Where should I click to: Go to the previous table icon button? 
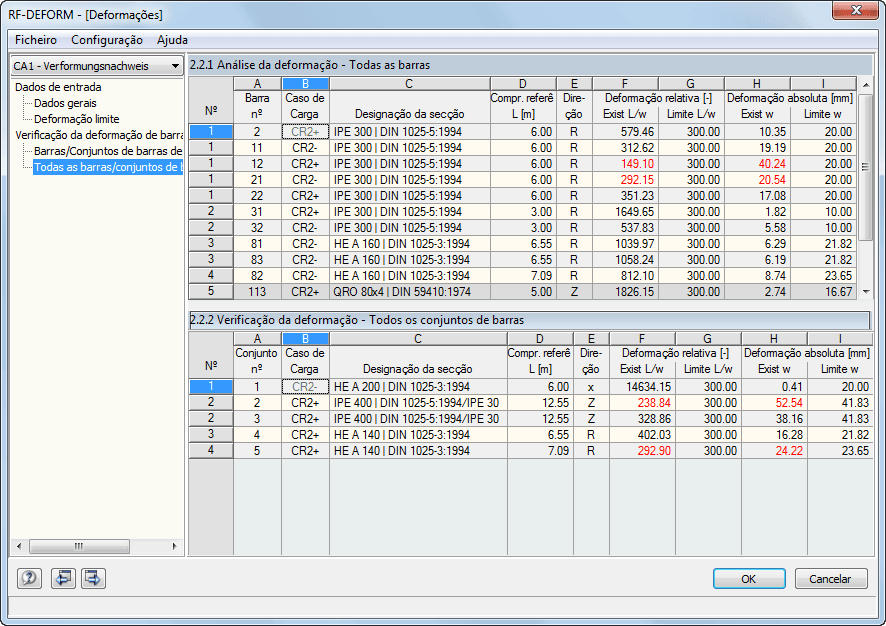point(63,578)
